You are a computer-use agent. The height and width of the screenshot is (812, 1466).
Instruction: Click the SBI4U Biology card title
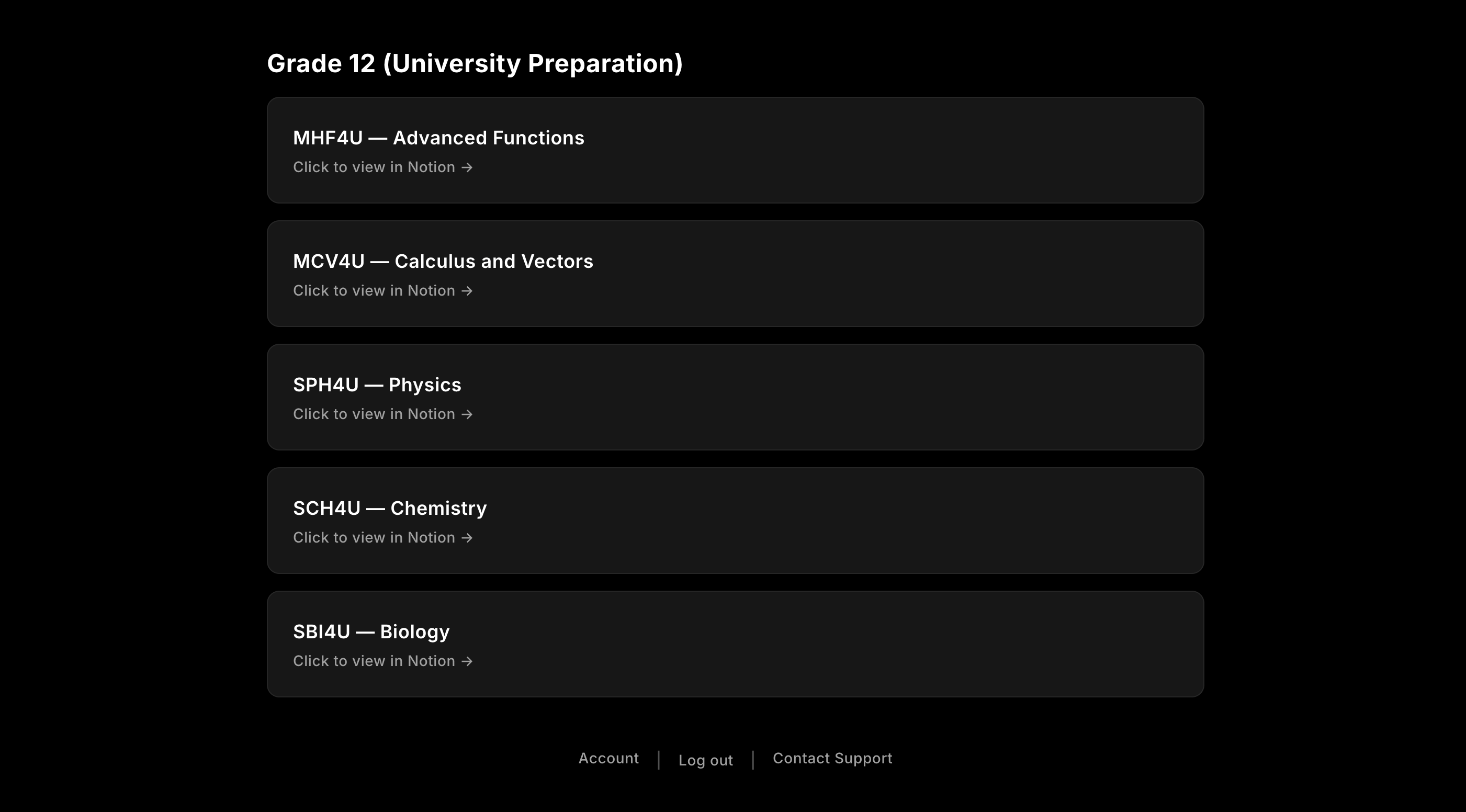(371, 631)
